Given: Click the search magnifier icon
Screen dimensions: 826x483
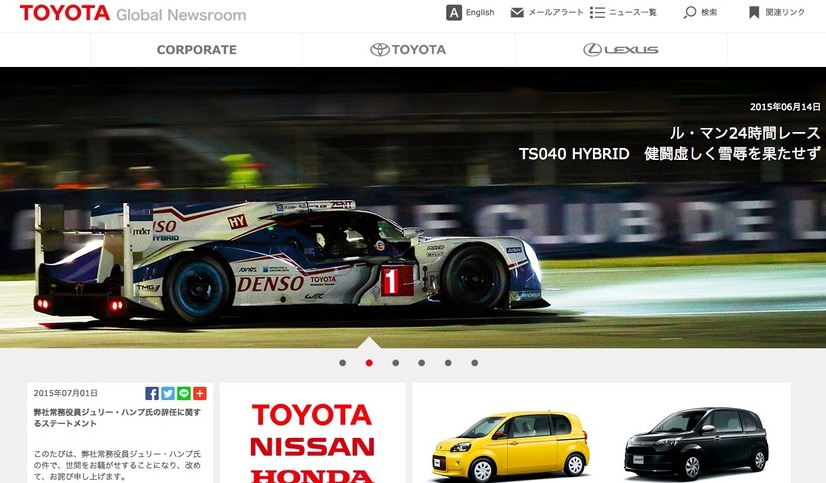Looking at the screenshot, I should [690, 12].
